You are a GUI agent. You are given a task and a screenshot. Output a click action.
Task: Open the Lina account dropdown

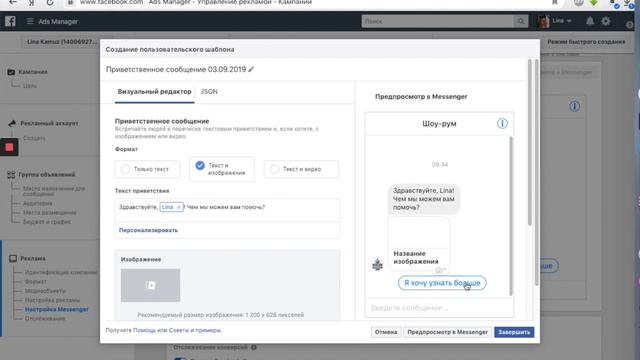562,21
